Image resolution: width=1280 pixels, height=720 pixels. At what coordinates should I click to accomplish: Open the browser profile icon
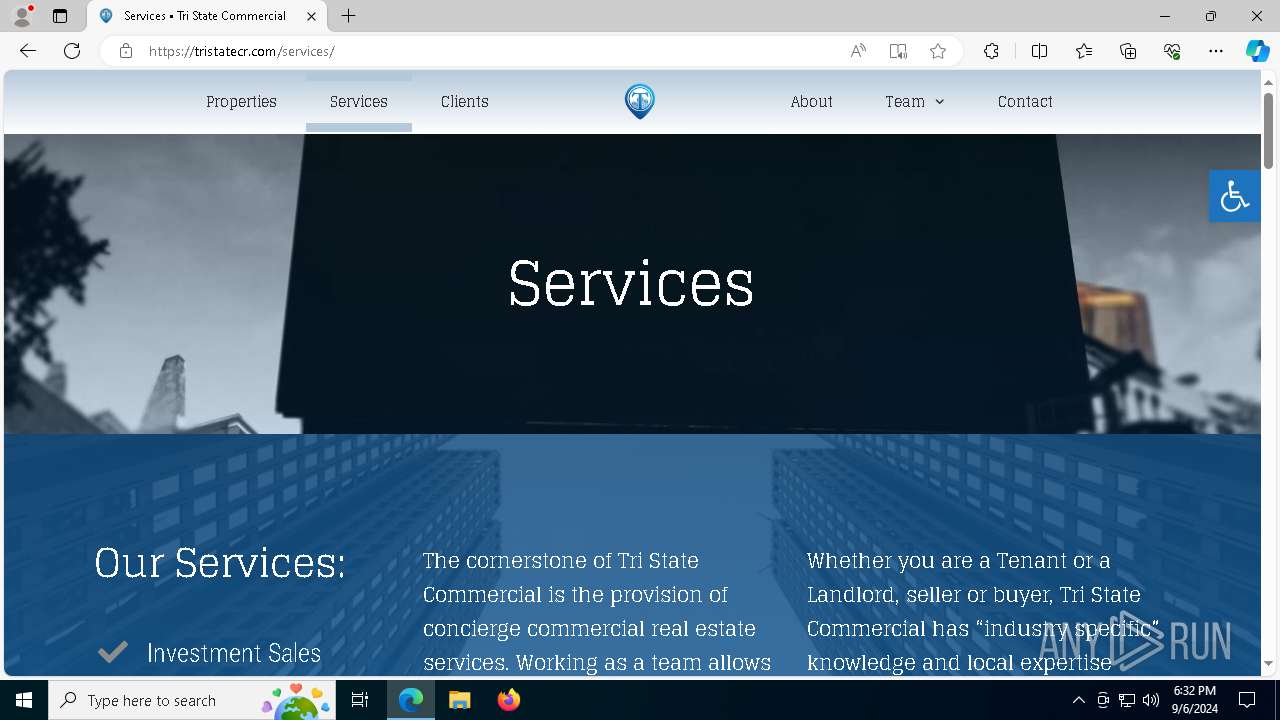point(22,16)
